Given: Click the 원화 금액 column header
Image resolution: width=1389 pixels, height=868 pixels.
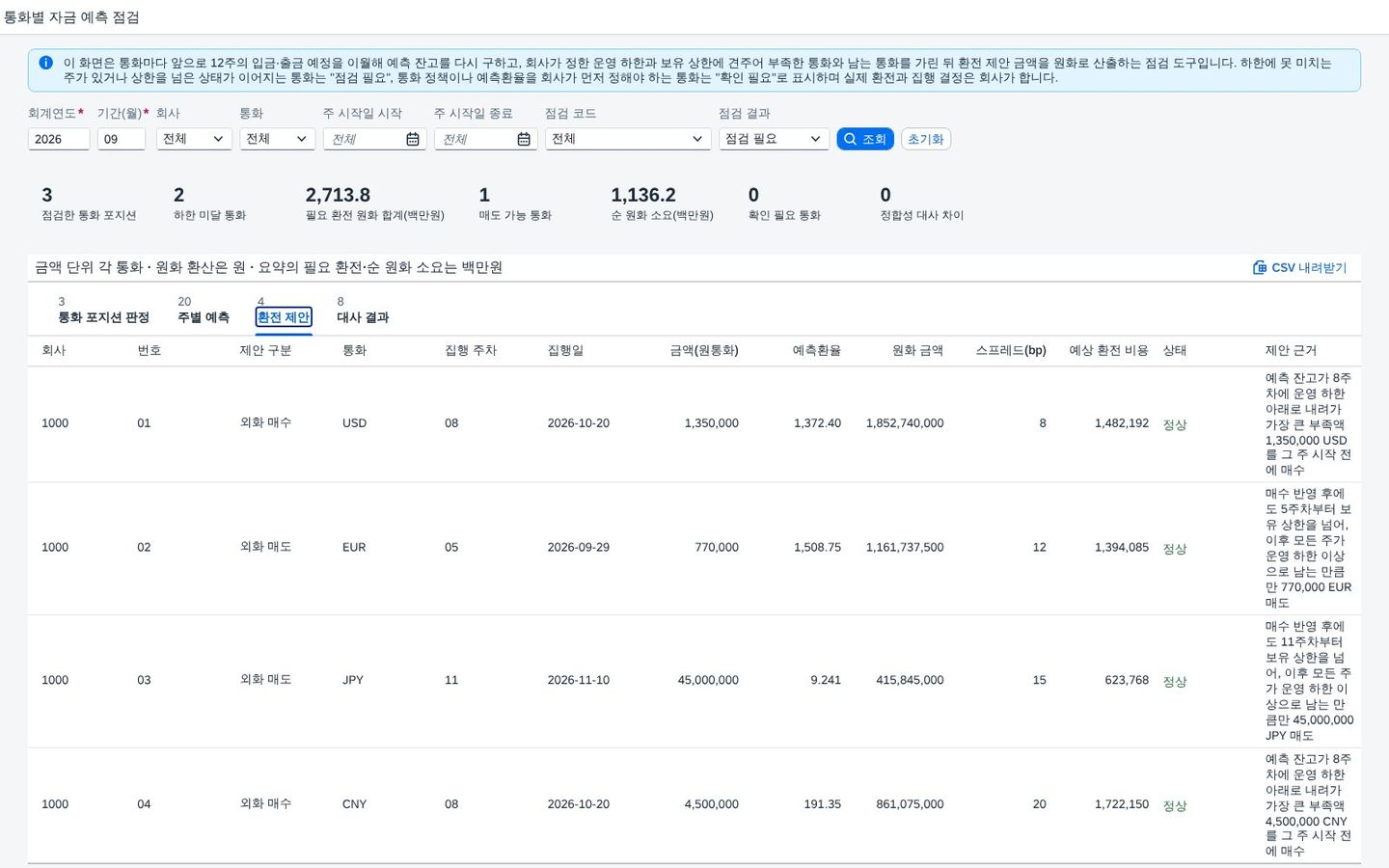Looking at the screenshot, I should click(x=917, y=350).
